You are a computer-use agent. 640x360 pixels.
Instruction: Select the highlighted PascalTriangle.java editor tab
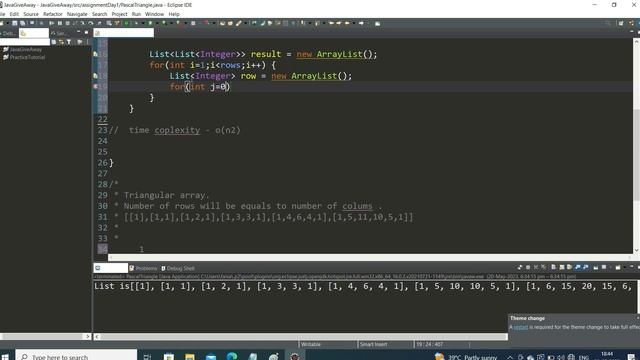pos(124,33)
